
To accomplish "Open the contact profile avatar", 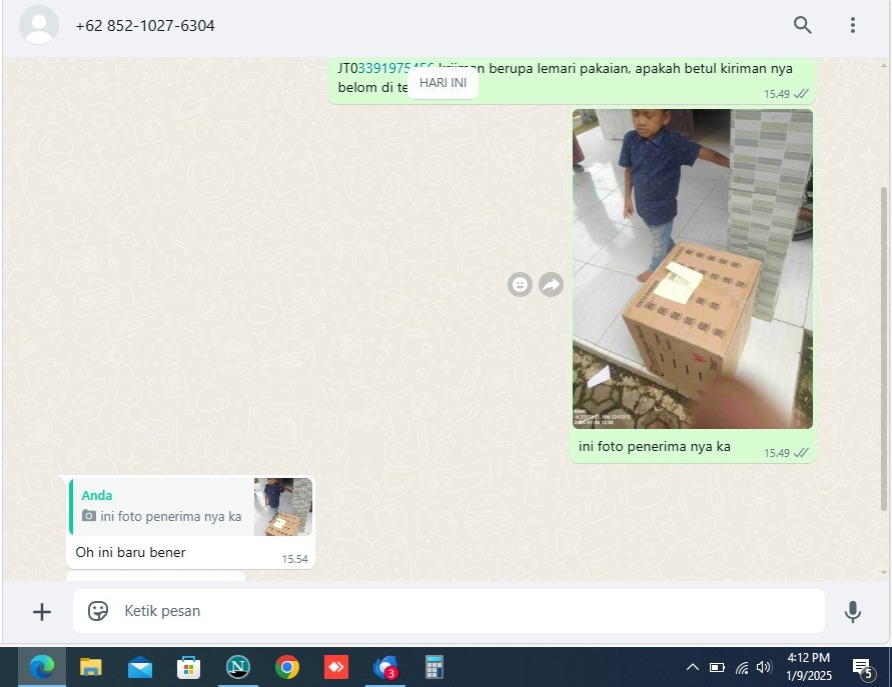I will 39,25.
